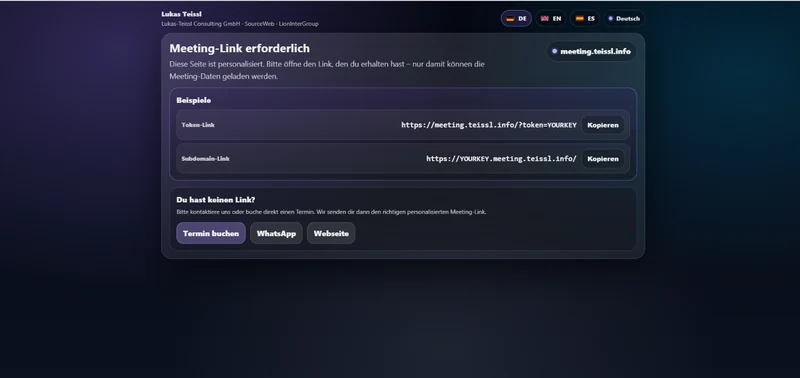Image resolution: width=800 pixels, height=378 pixels.
Task: Click the Termin buchen button
Action: 211,233
